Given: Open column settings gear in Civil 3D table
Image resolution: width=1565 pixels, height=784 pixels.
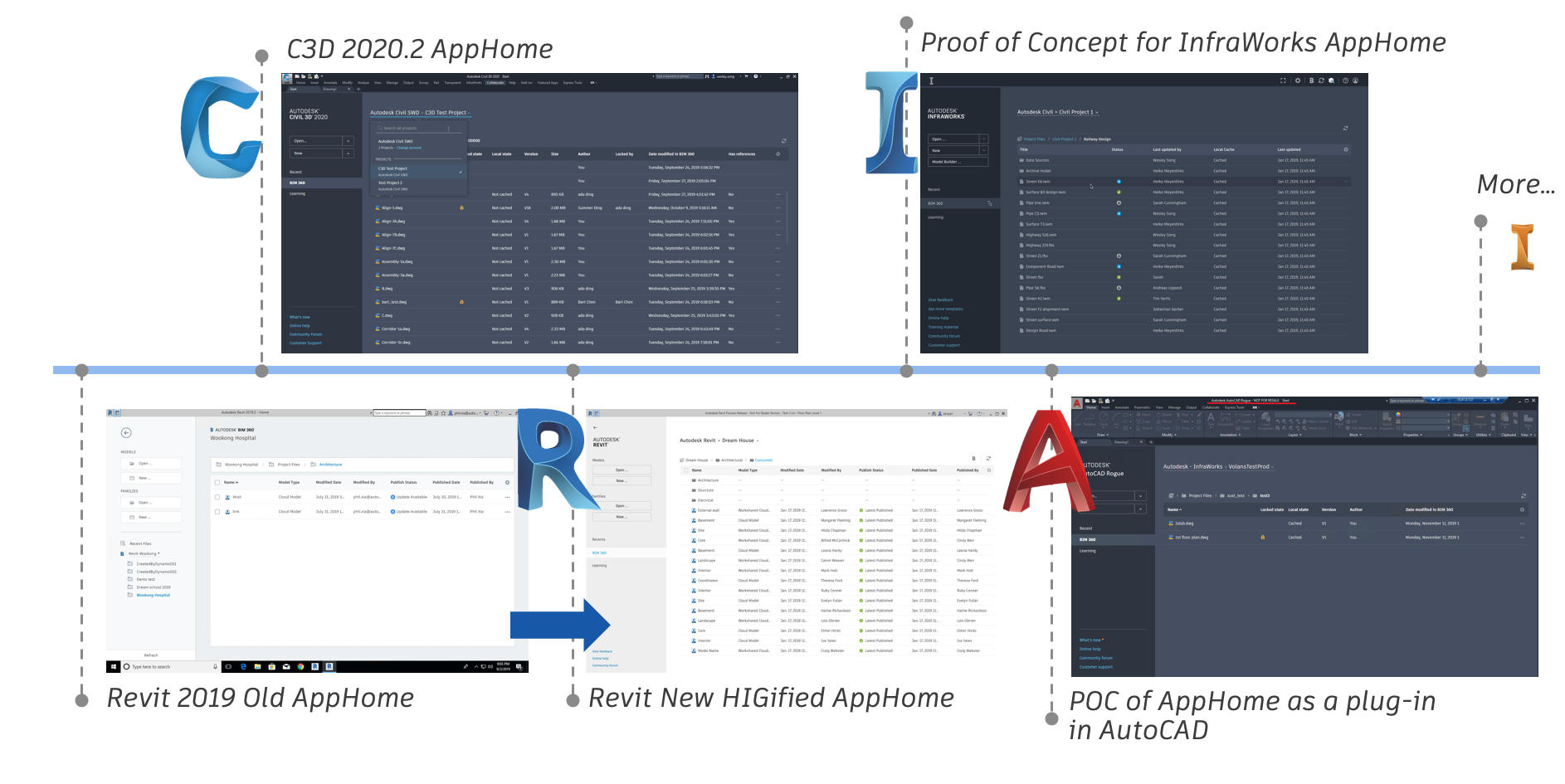Looking at the screenshot, I should pyautogui.click(x=778, y=153).
